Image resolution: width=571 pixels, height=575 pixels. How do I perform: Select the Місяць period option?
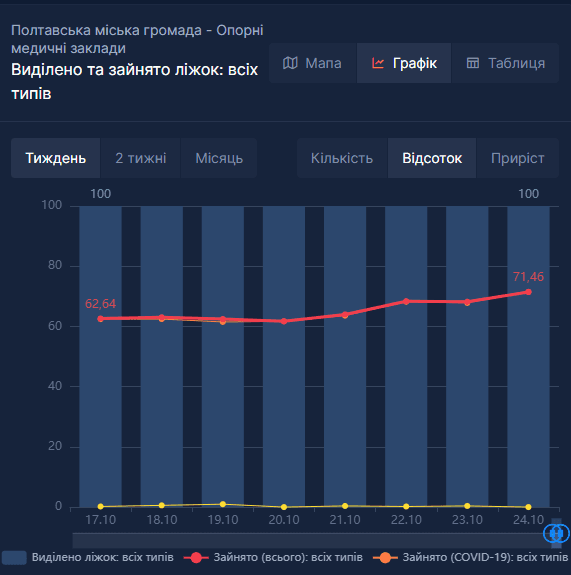pos(219,158)
